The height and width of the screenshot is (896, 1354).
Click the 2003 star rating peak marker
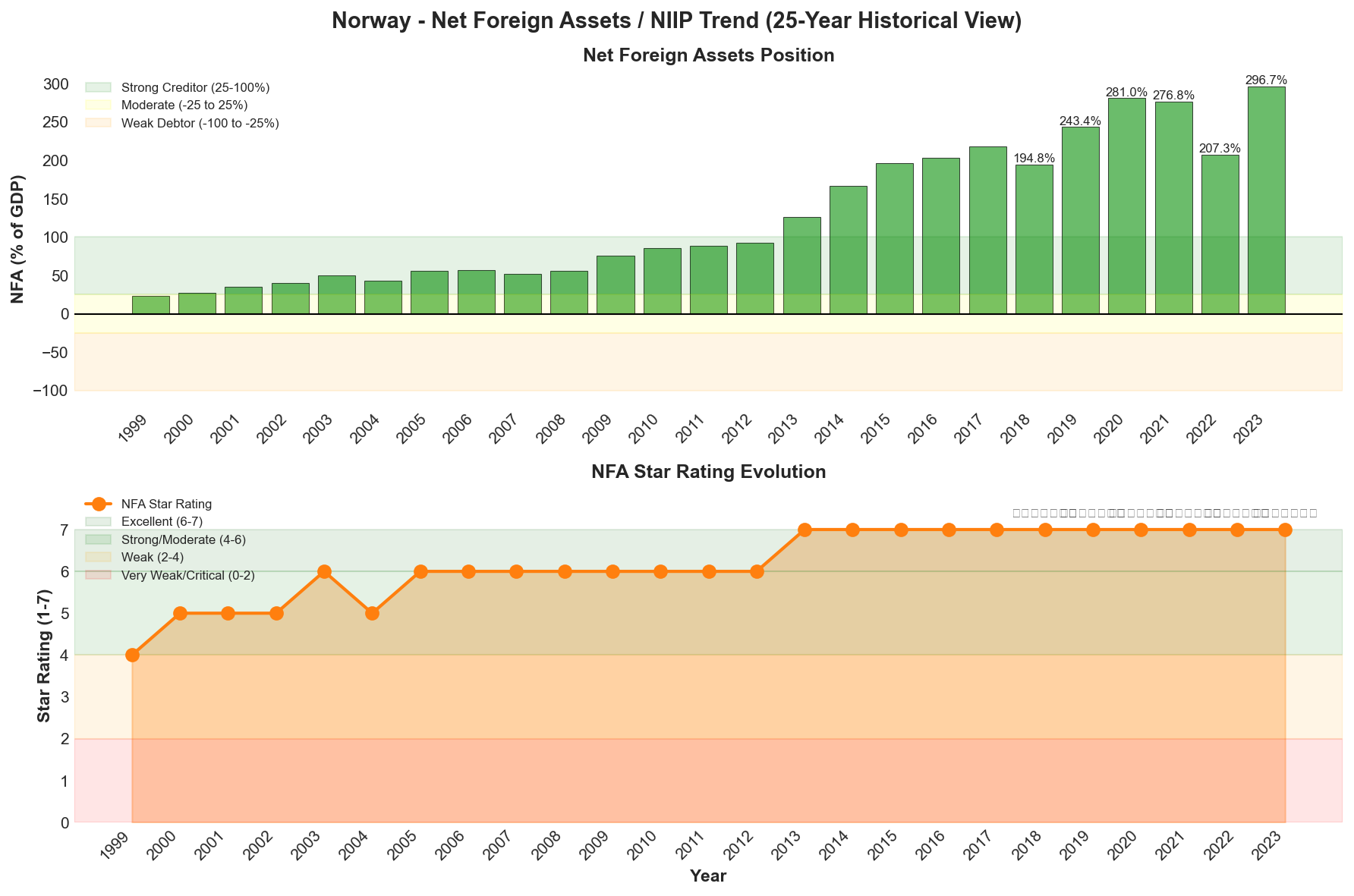pyautogui.click(x=326, y=571)
